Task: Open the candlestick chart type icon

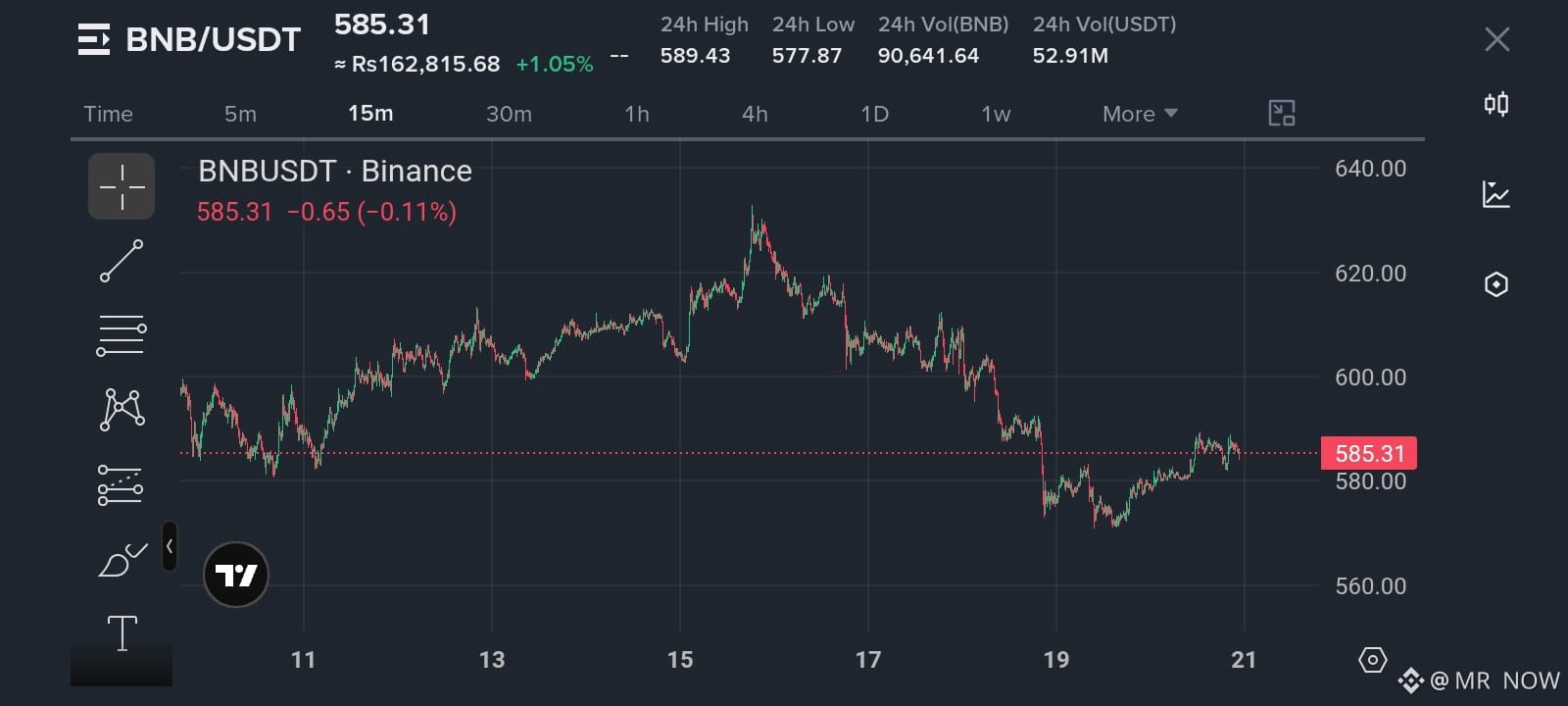Action: (1496, 104)
